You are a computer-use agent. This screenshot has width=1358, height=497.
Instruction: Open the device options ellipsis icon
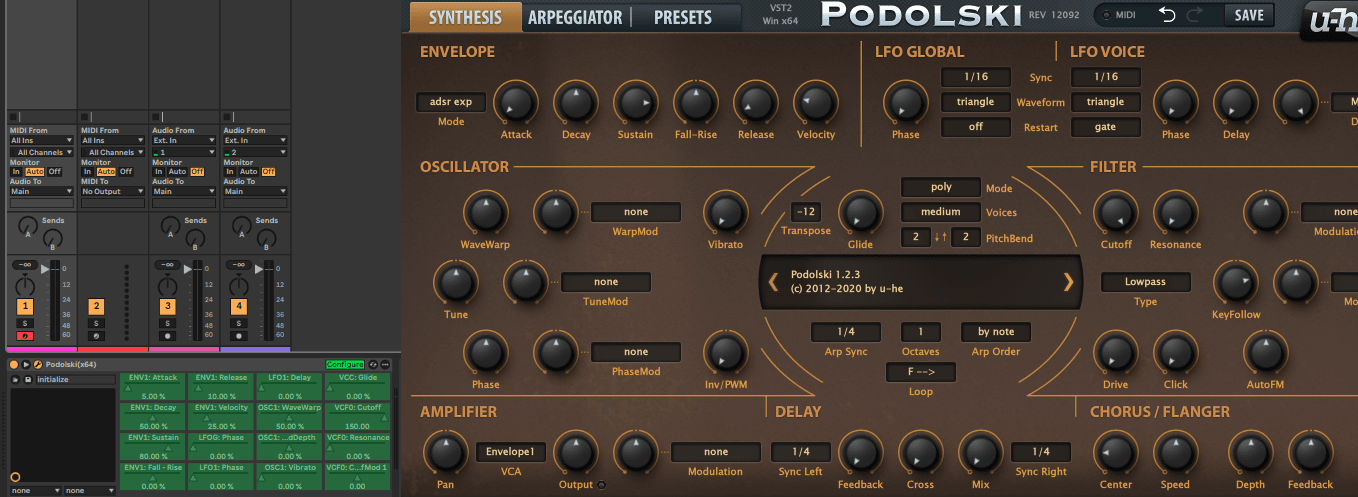point(385,364)
